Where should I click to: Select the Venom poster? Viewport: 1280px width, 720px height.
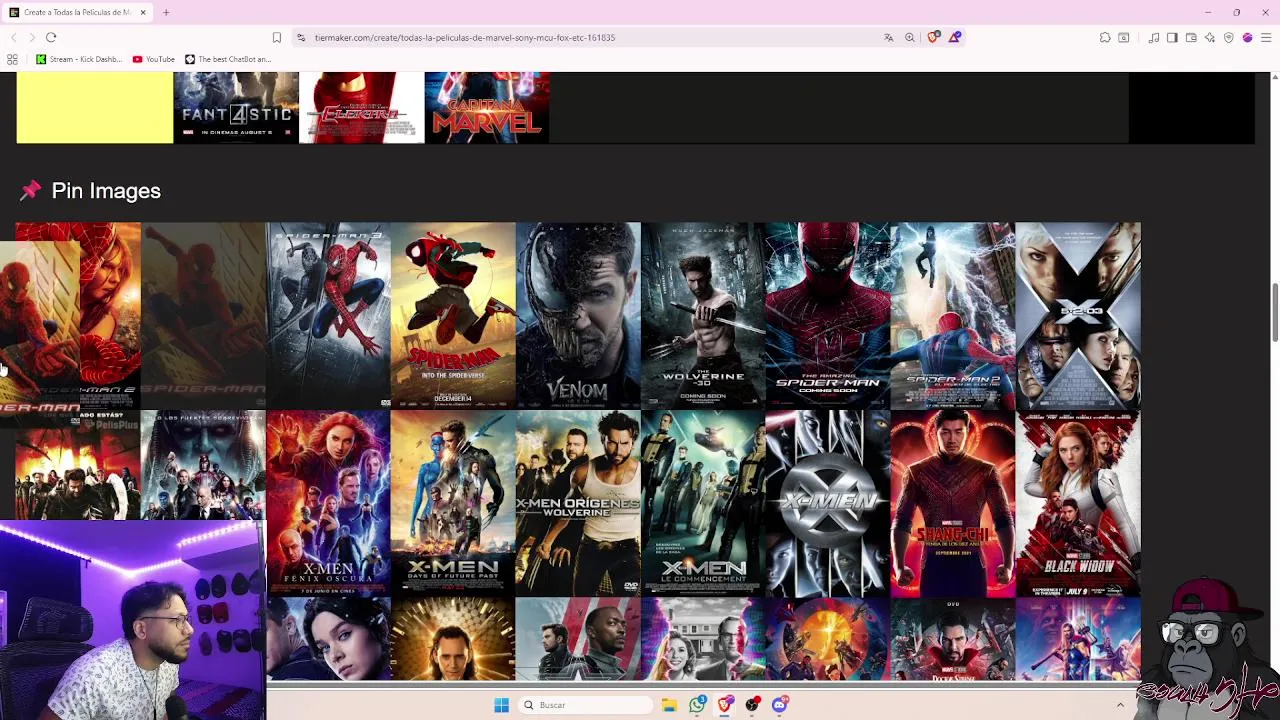pos(578,315)
